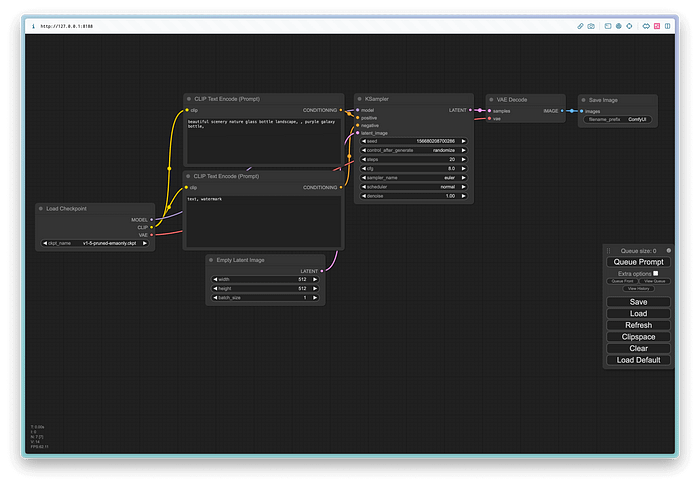Open ckpt_name checkpoint selector

click(x=95, y=243)
